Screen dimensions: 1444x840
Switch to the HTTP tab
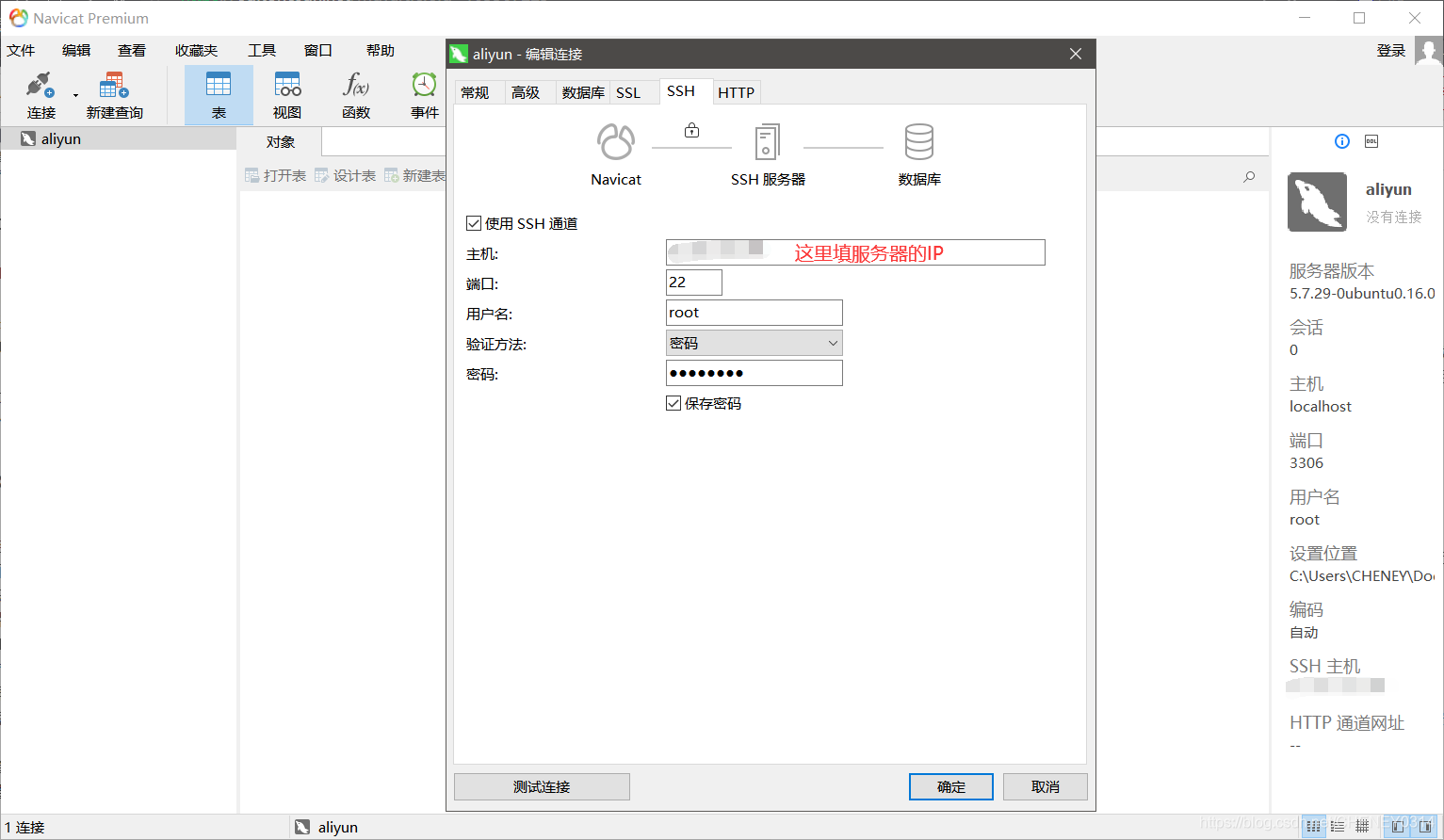click(736, 92)
